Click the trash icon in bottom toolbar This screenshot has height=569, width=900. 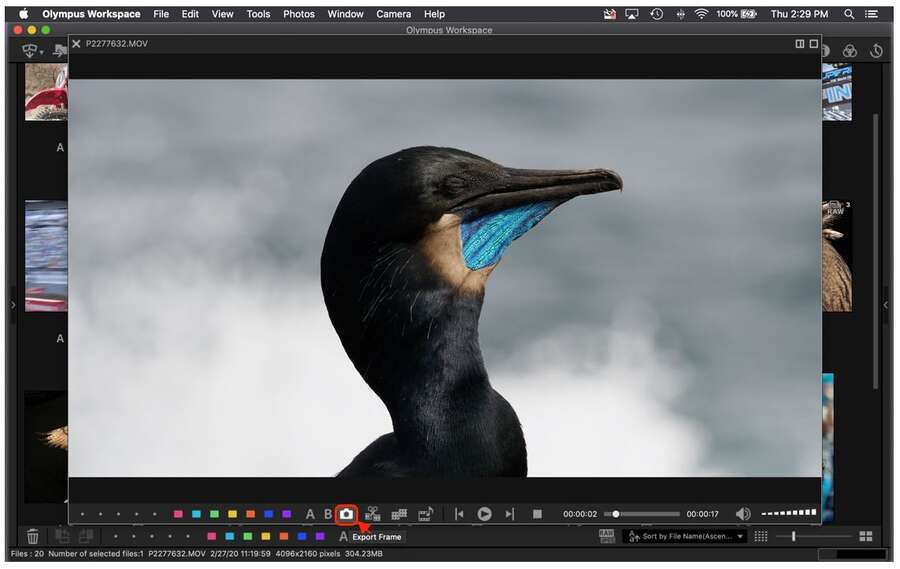click(x=33, y=537)
